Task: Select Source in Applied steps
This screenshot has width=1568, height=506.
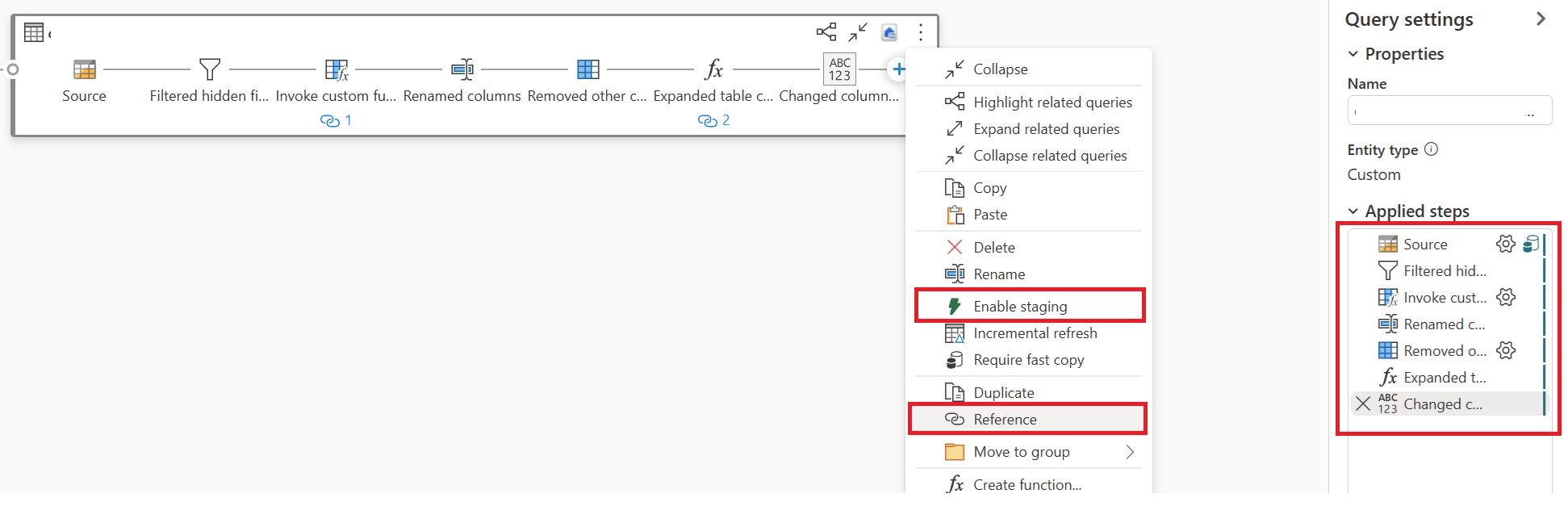Action: click(1425, 245)
